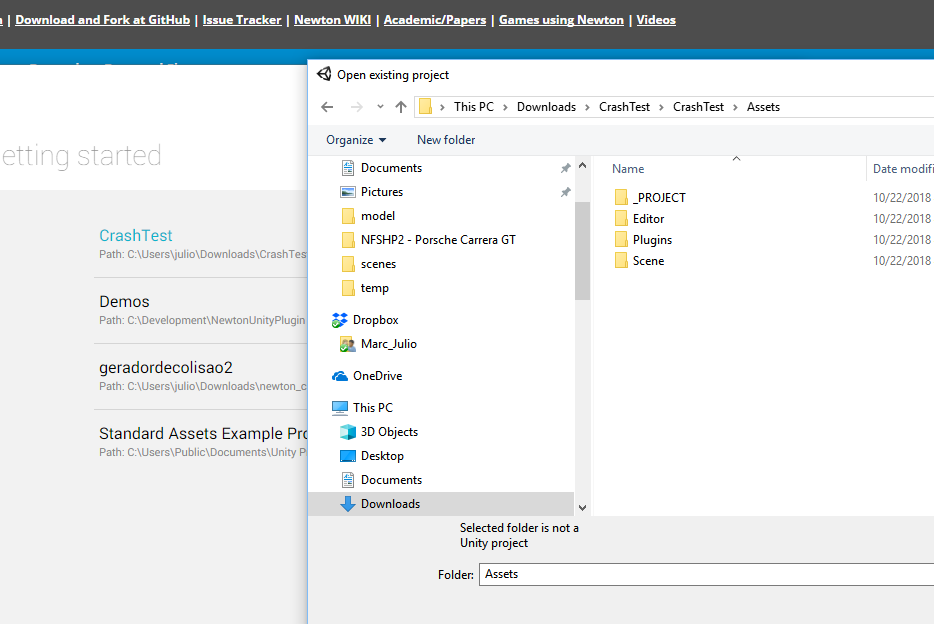The image size is (934, 624).
Task: Select Downloads in the navigation pane
Action: 390,504
